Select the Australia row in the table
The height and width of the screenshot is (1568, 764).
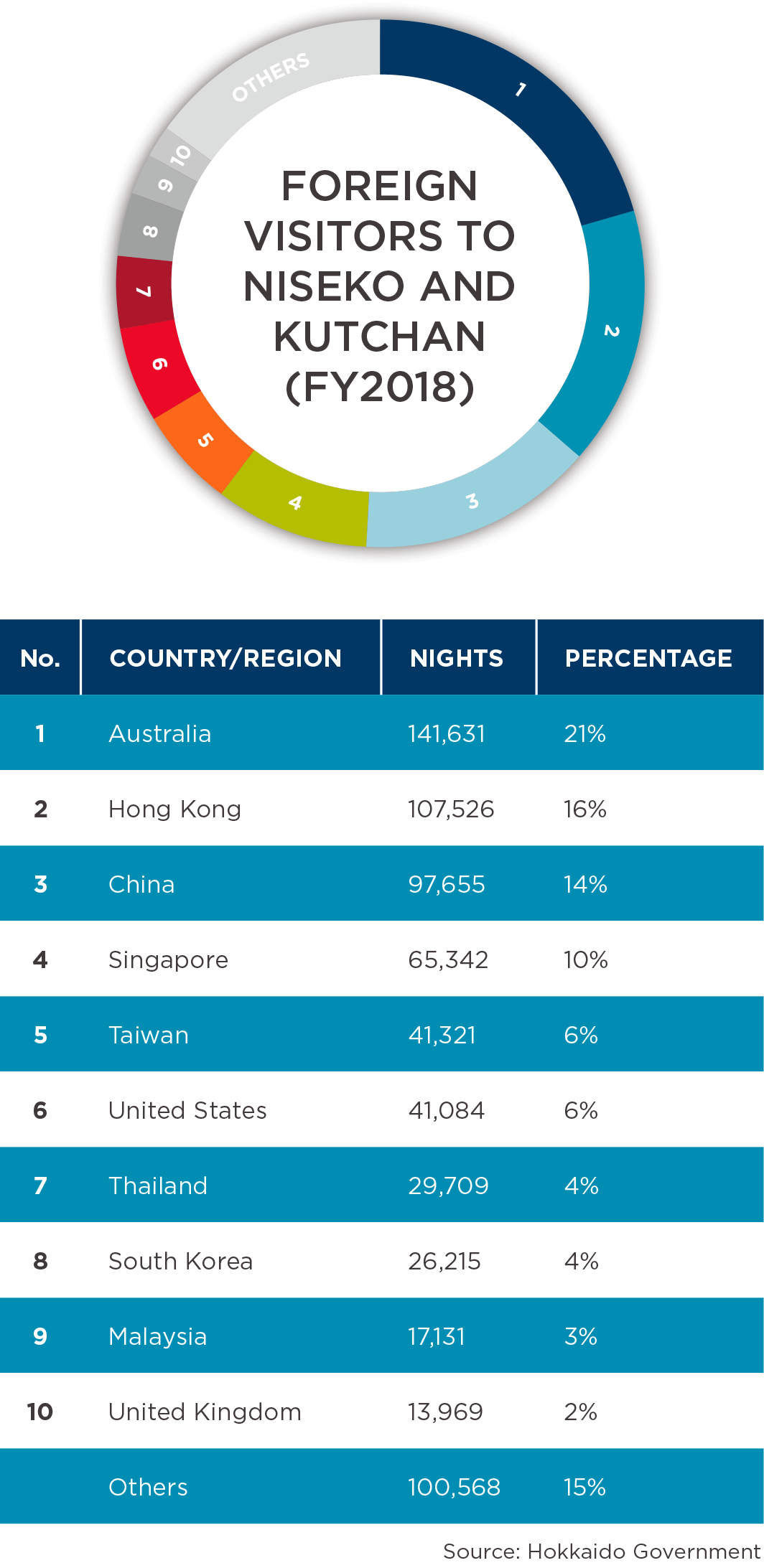point(382,733)
